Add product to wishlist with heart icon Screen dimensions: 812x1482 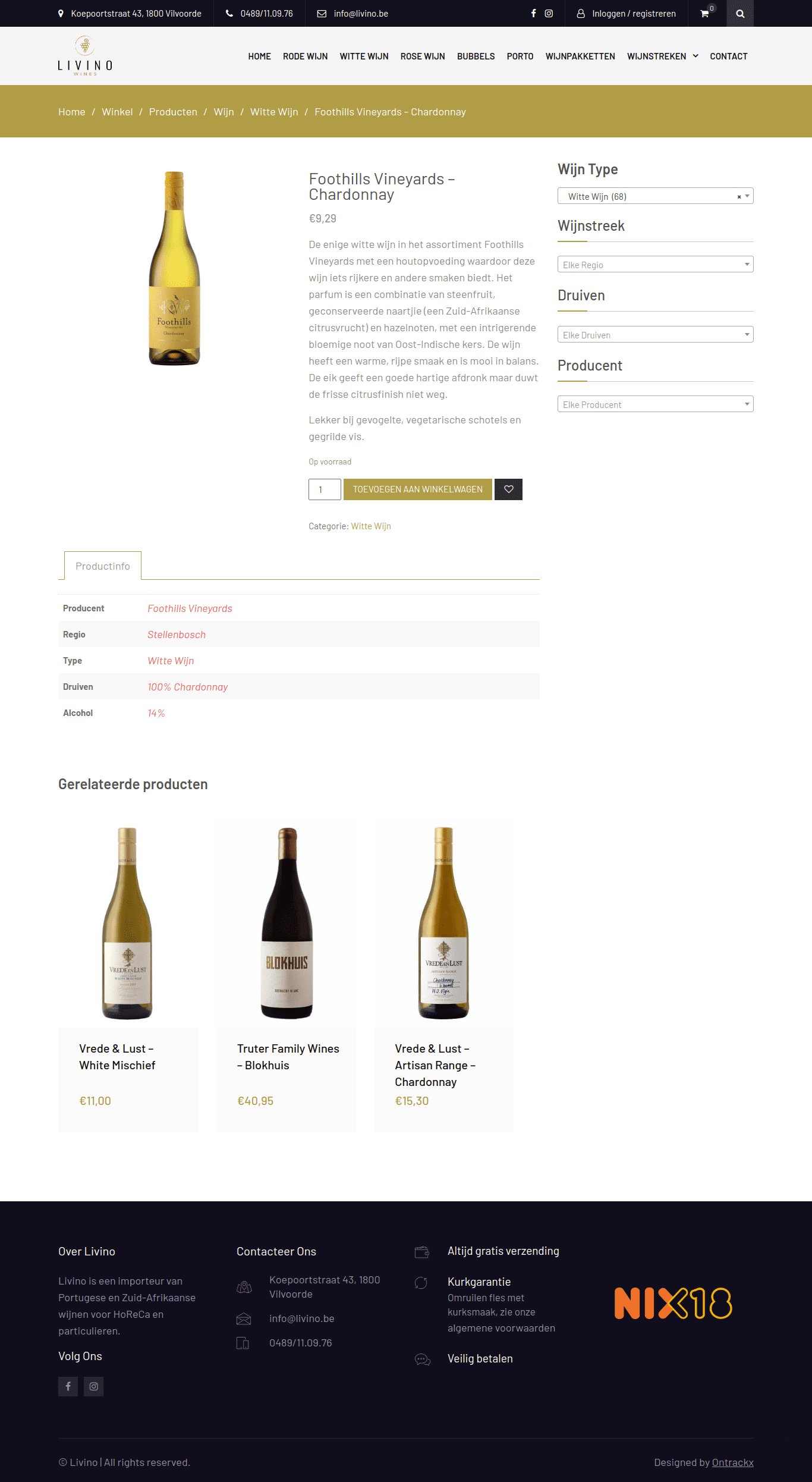pos(508,489)
